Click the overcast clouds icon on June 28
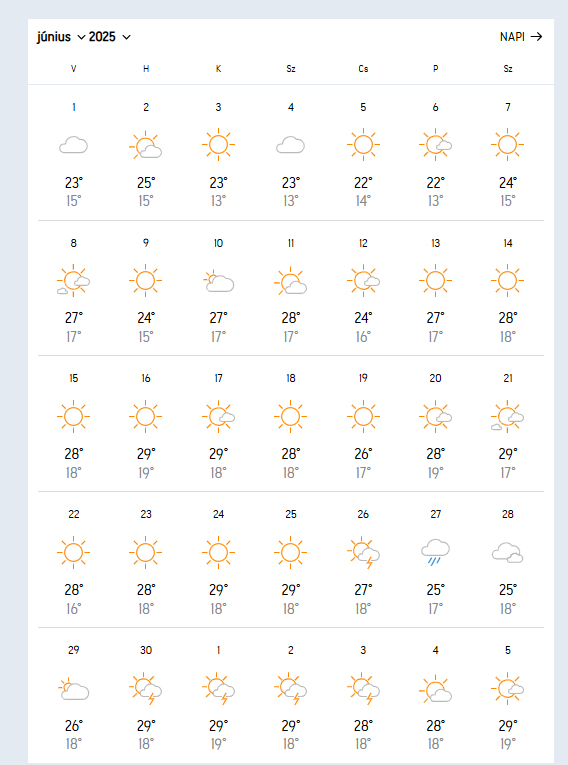Viewport: 568px width, 765px height. pyautogui.click(x=507, y=552)
